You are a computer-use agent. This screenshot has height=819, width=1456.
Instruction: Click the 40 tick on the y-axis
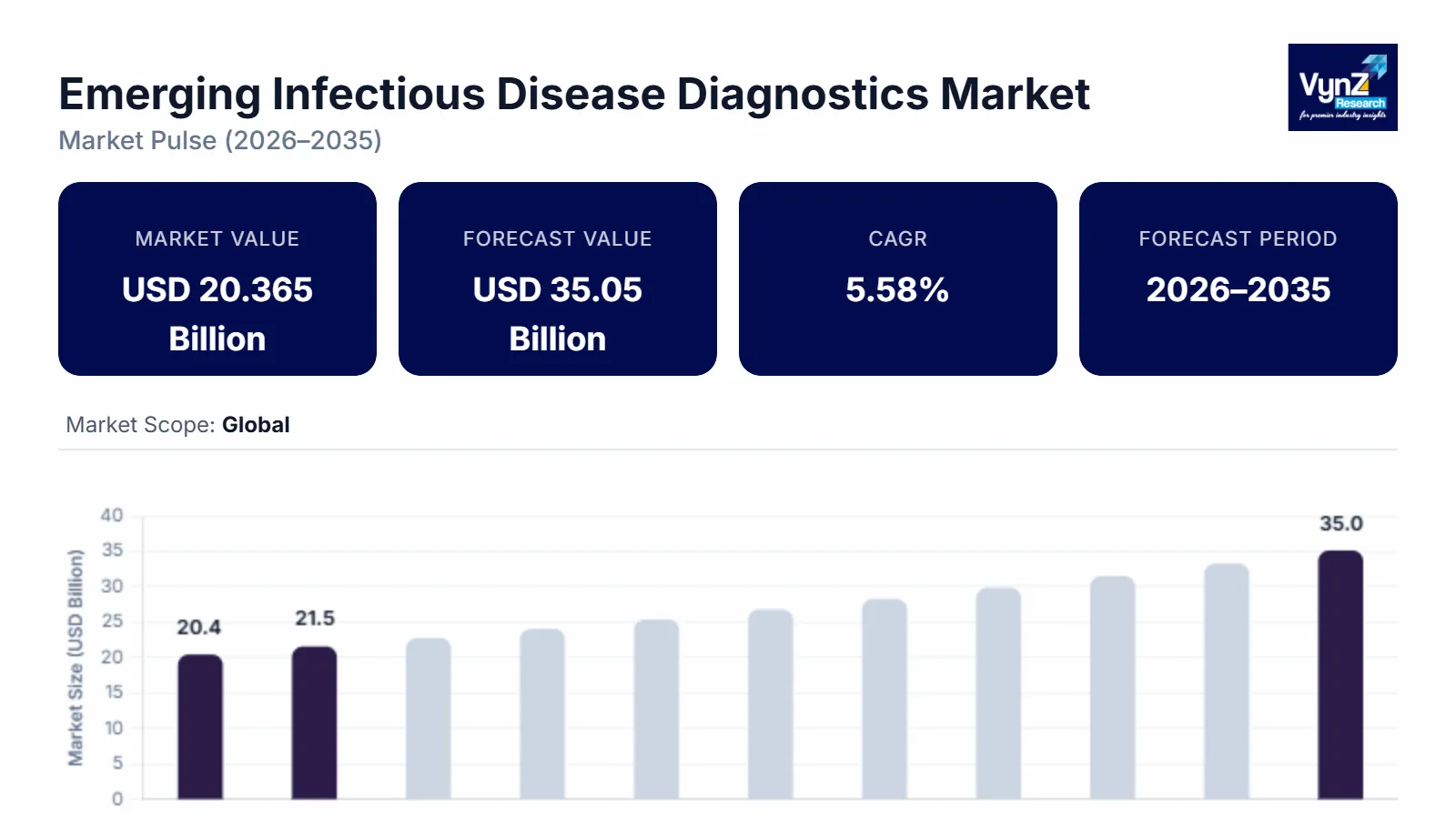112,515
